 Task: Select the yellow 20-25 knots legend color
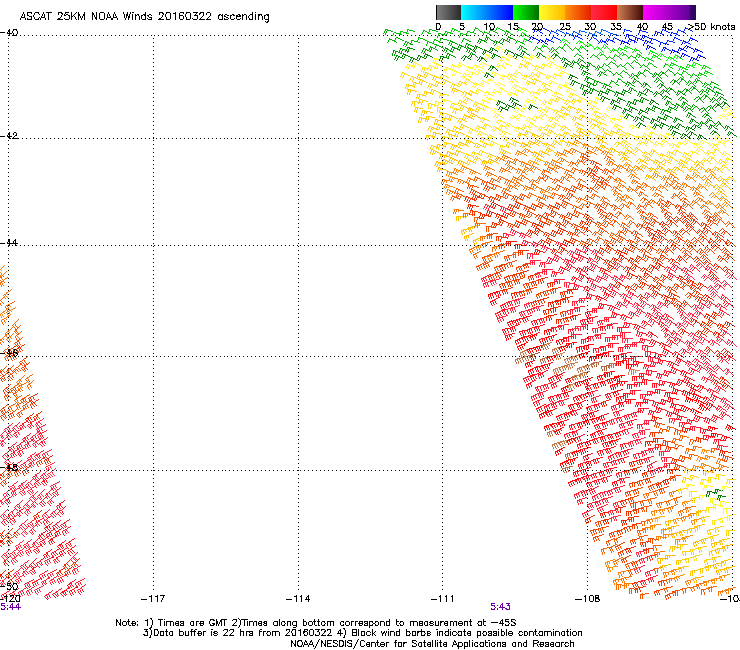click(x=552, y=12)
